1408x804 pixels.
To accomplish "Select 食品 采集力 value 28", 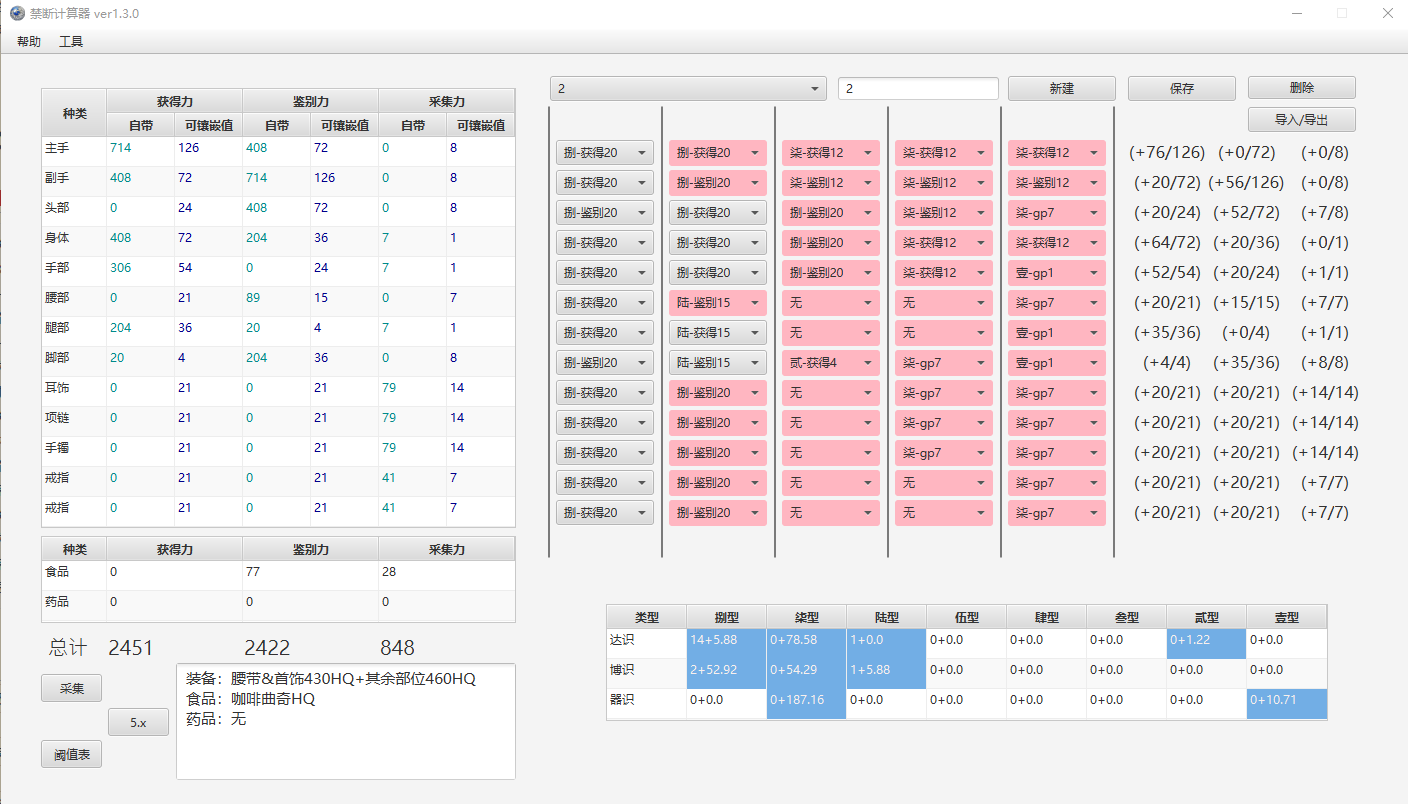I will click(x=389, y=572).
